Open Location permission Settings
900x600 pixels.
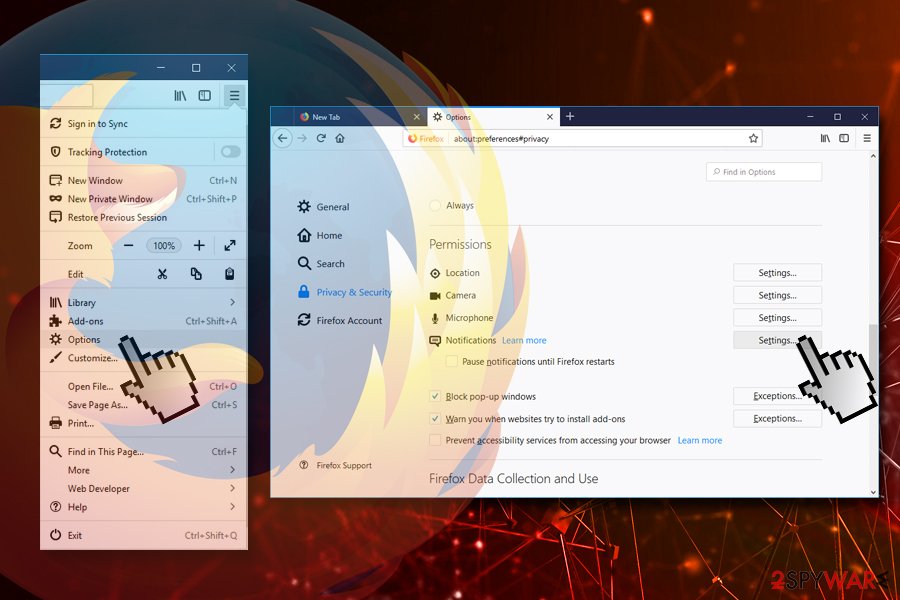click(x=777, y=273)
